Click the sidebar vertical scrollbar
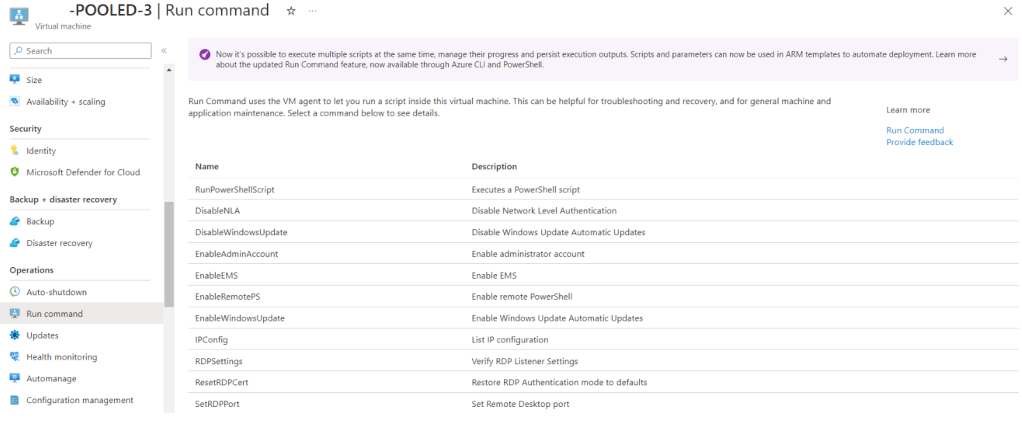The width and height of the screenshot is (1022, 421). point(169,254)
